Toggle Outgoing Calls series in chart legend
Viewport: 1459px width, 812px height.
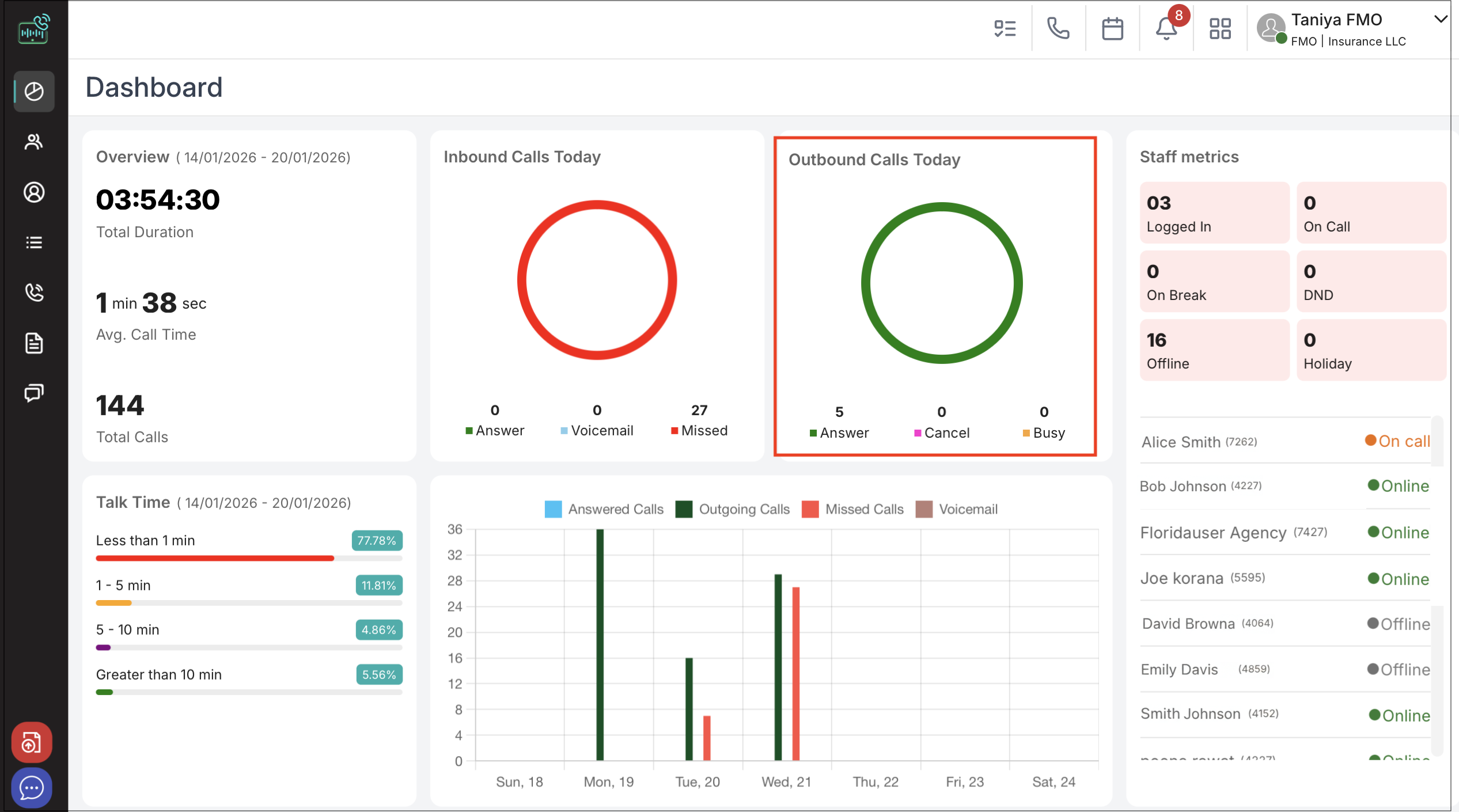point(744,509)
